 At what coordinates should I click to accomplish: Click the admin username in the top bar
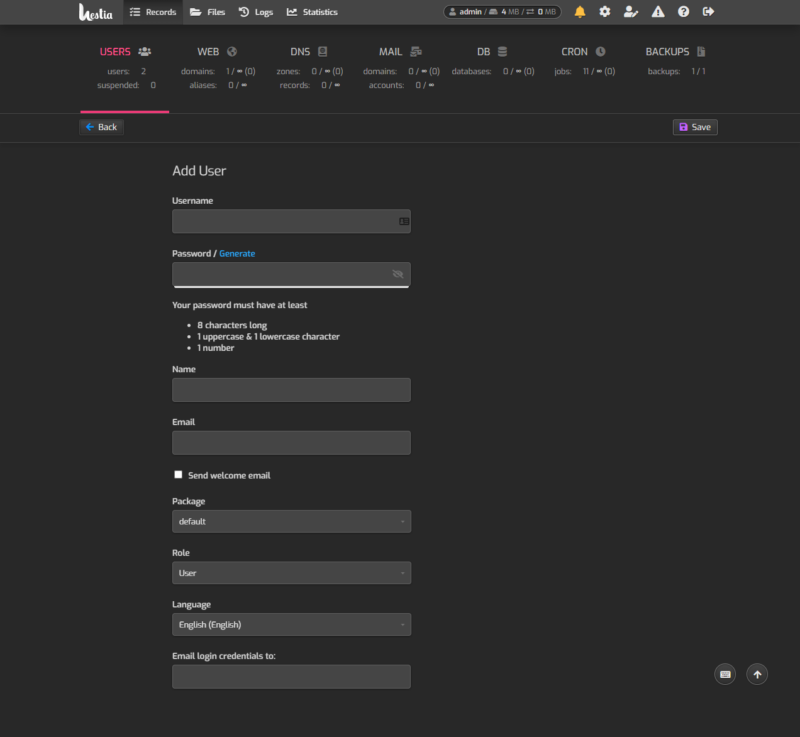pos(470,12)
